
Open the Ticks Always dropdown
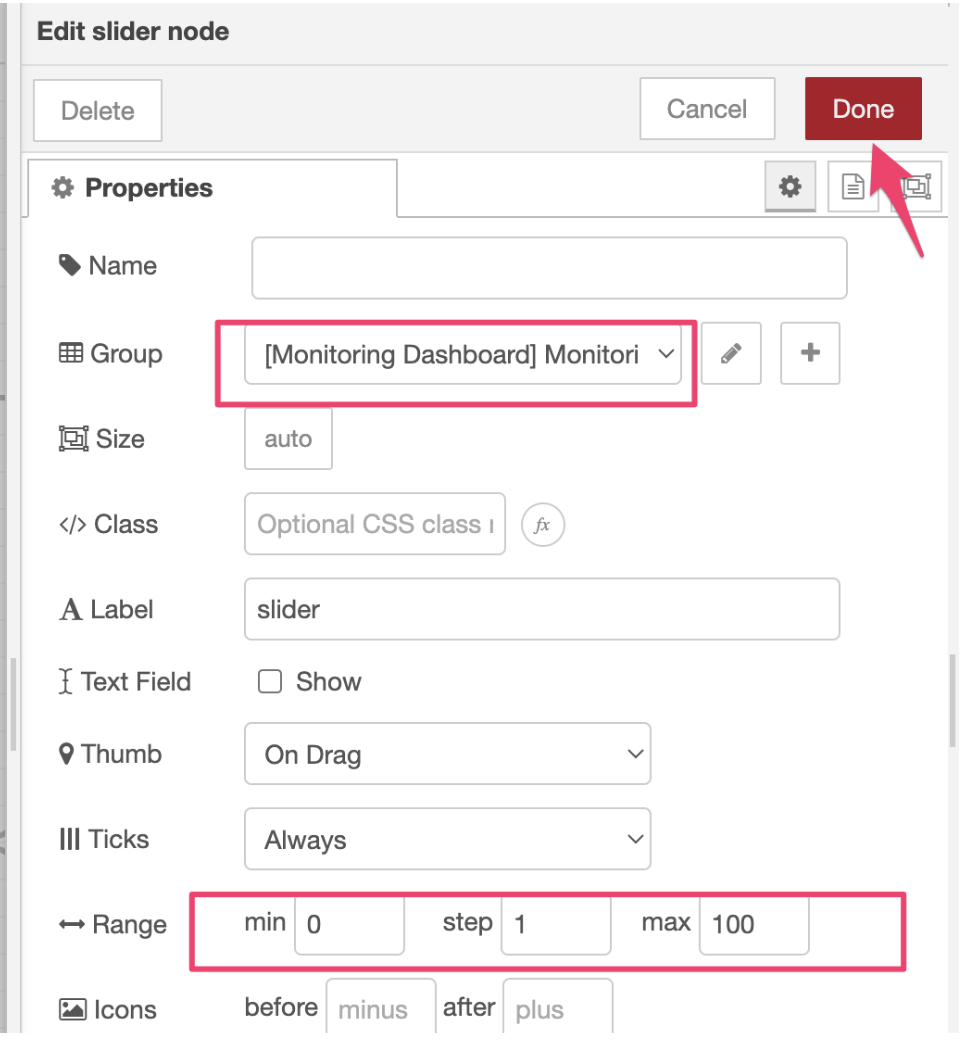pyautogui.click(x=447, y=839)
